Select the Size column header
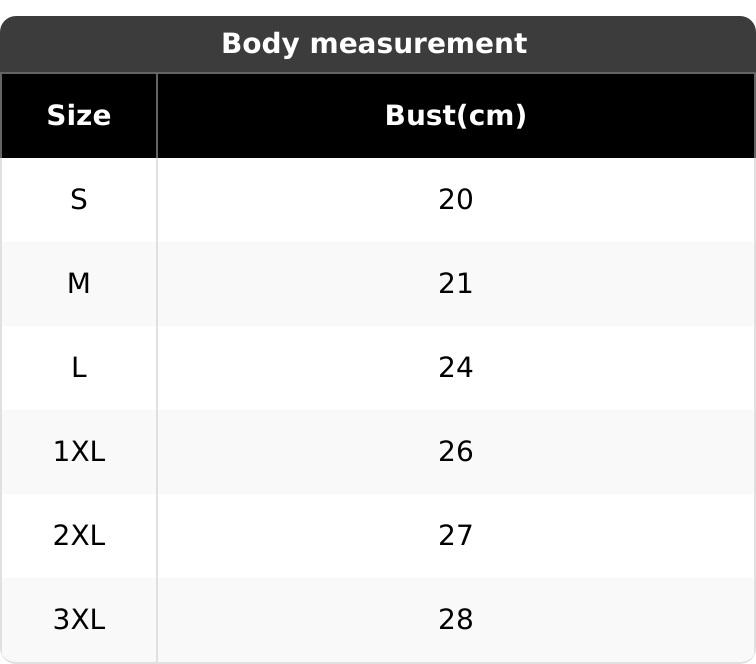The height and width of the screenshot is (664, 756). [79, 116]
